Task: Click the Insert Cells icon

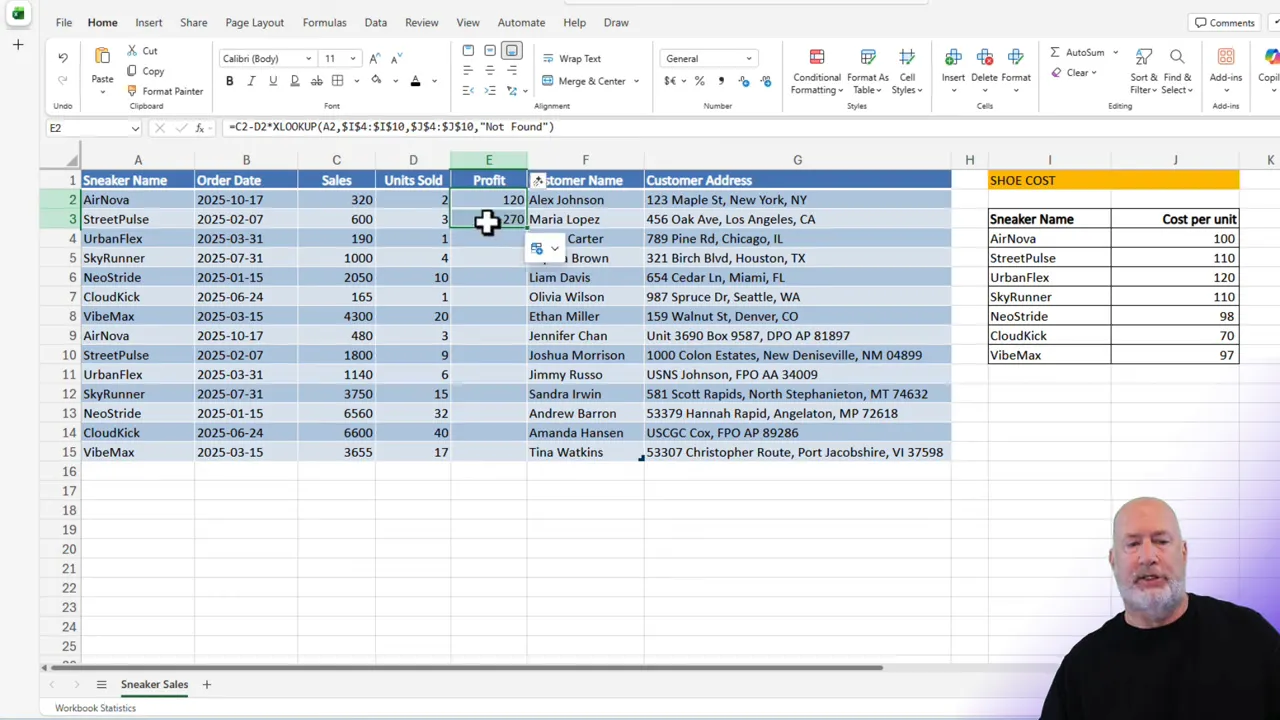Action: (953, 57)
